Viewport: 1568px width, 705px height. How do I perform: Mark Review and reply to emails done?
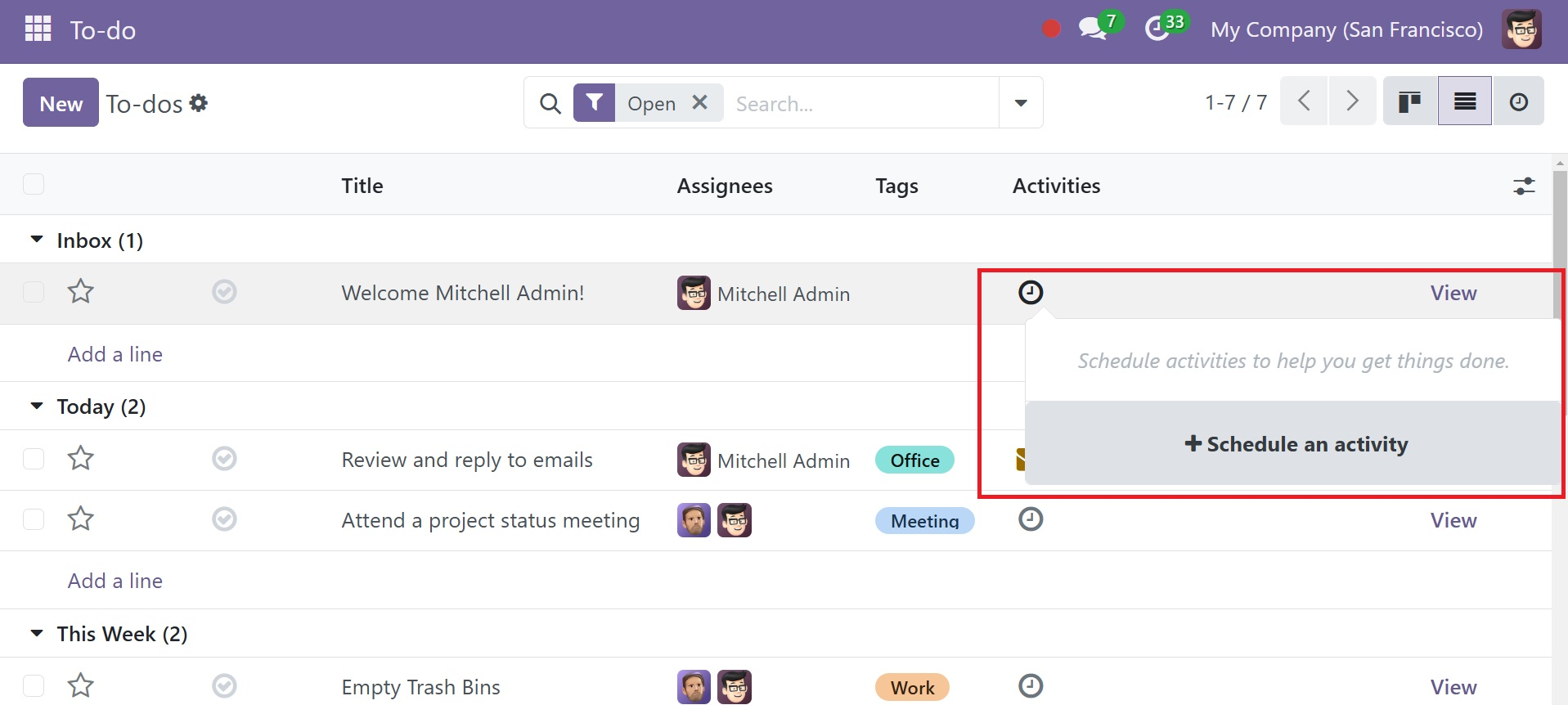tap(224, 458)
